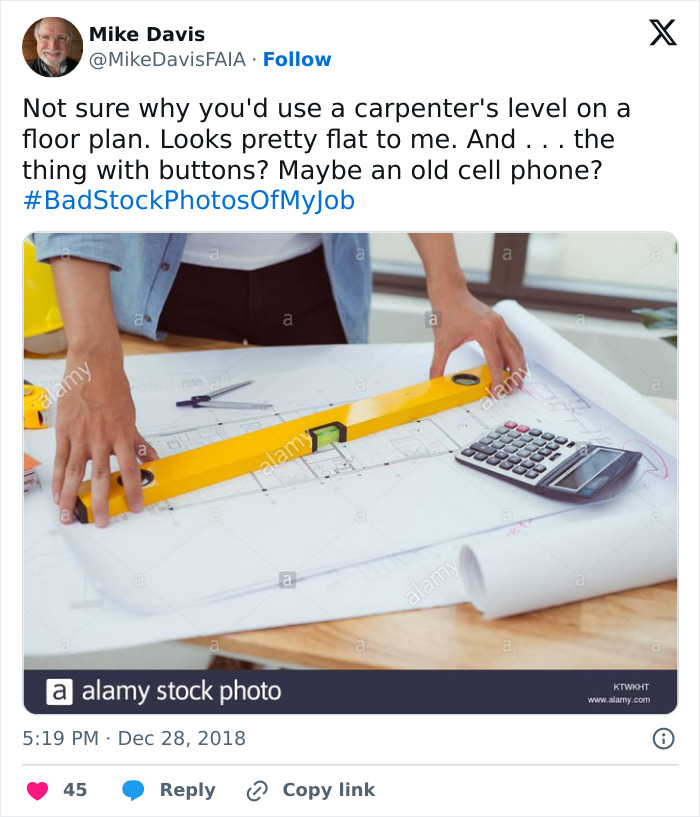Toggle following by clicking Follow
The image size is (700, 817).
299,59
